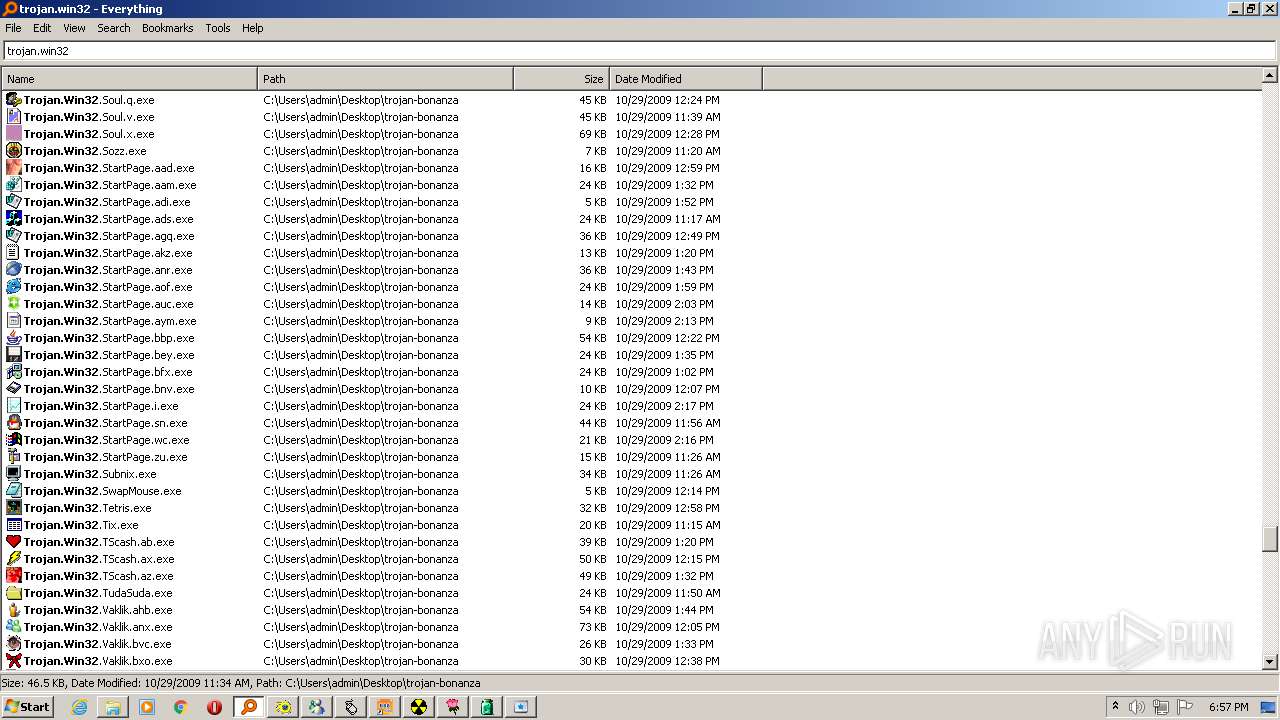Click the network tray icon

[x=1161, y=707]
